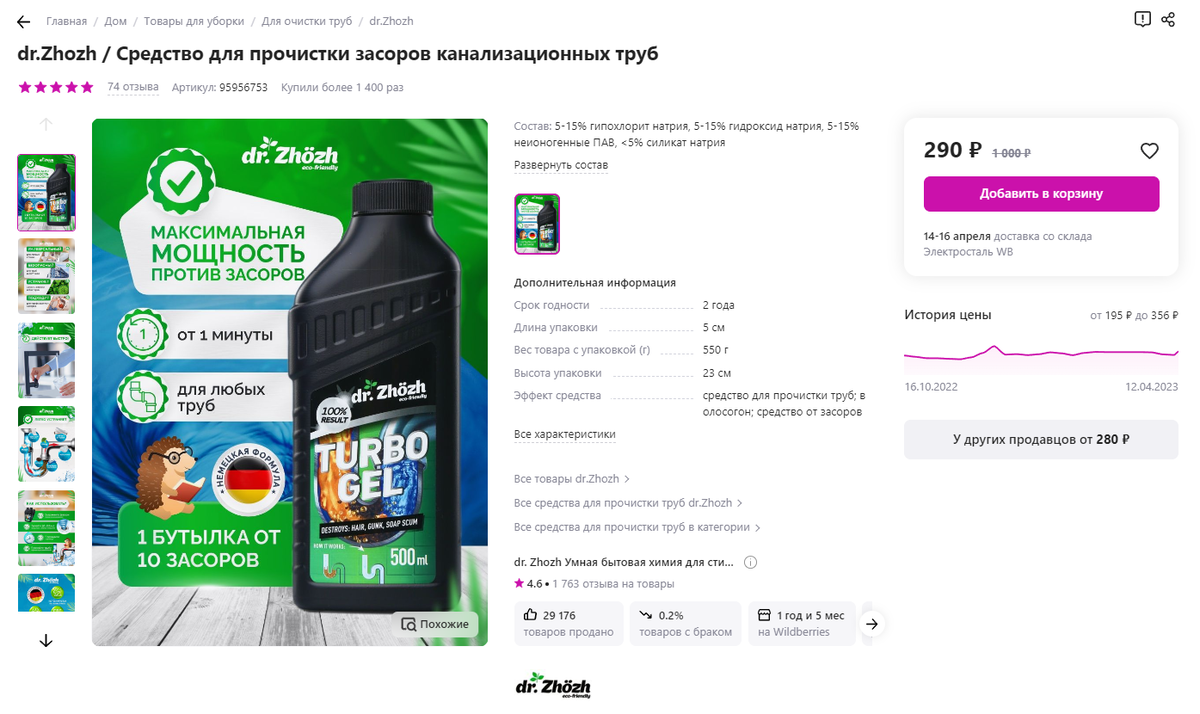
Task: Go back using the left arrow icon
Action: (24, 21)
